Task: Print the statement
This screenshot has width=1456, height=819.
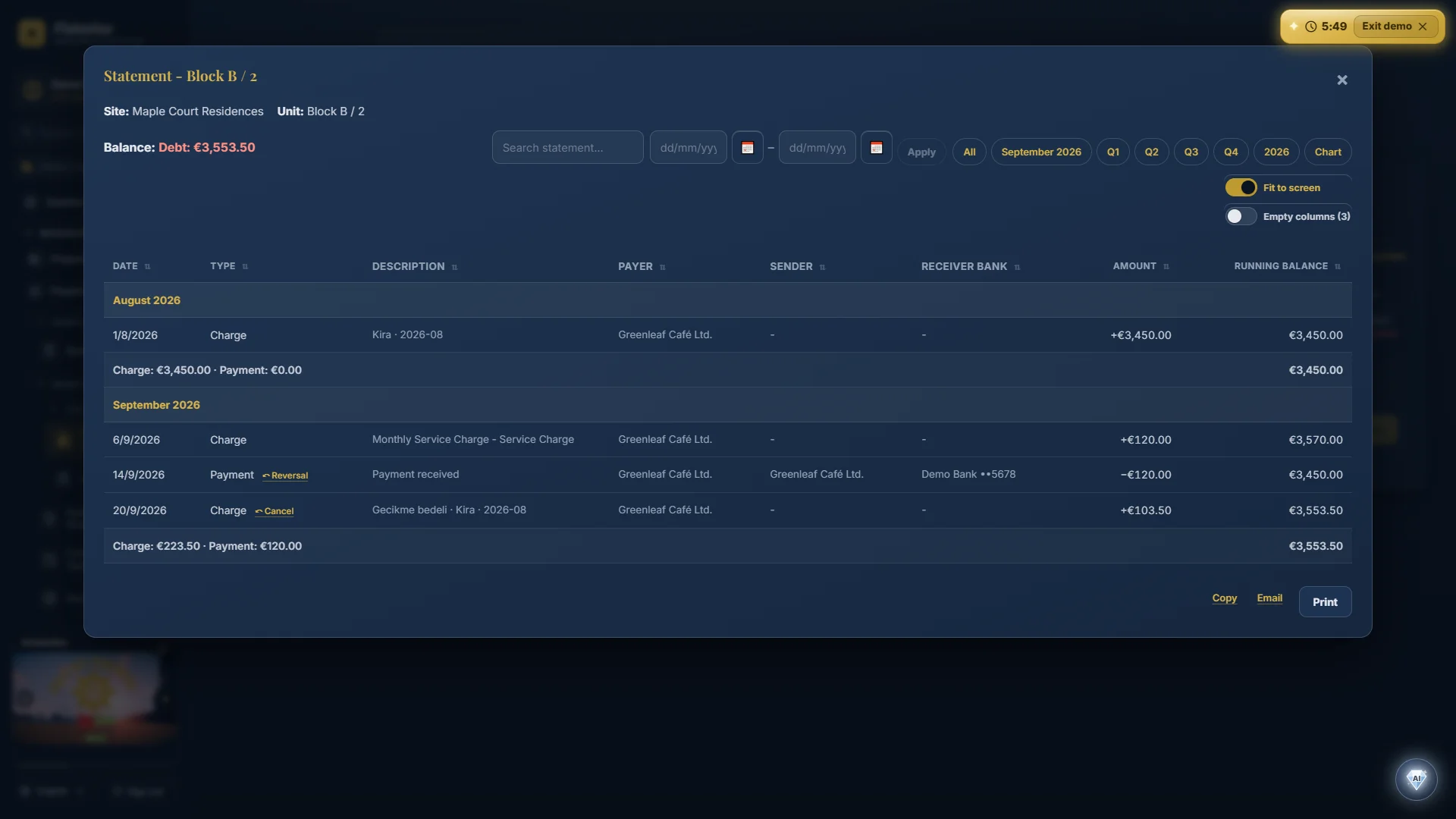Action: click(1325, 601)
